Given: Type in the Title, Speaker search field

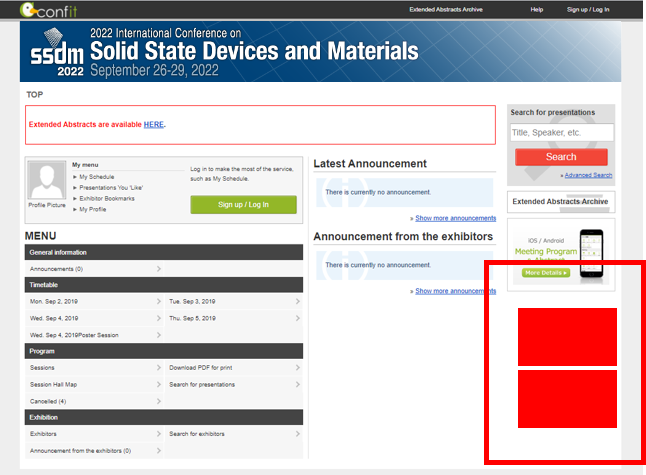Looking at the screenshot, I should point(561,132).
